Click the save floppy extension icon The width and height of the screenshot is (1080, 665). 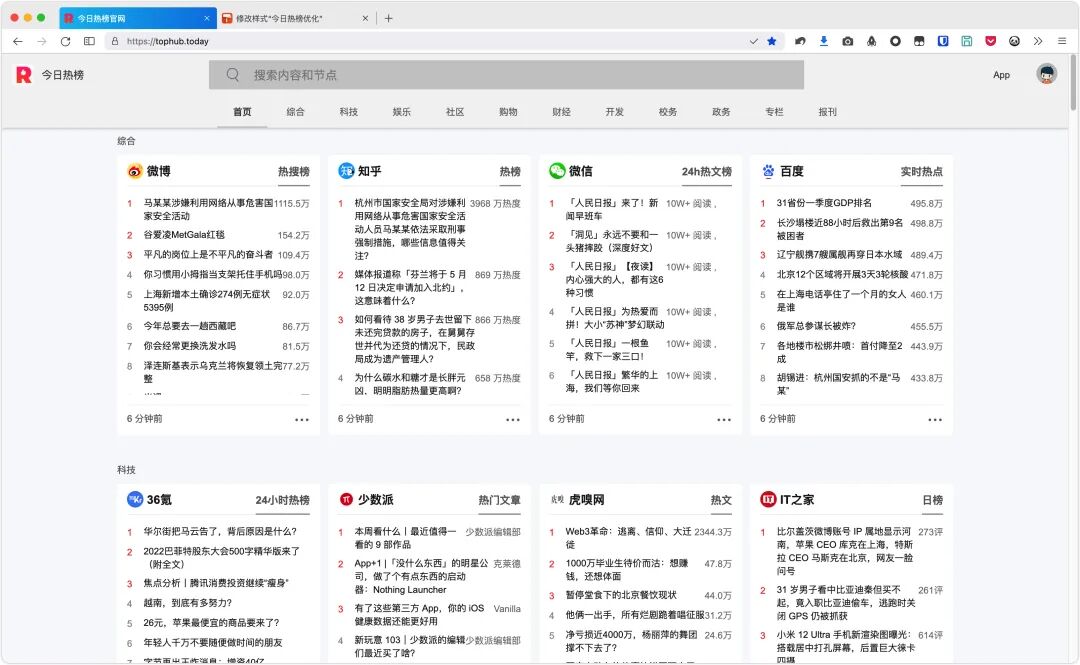pyautogui.click(x=967, y=41)
